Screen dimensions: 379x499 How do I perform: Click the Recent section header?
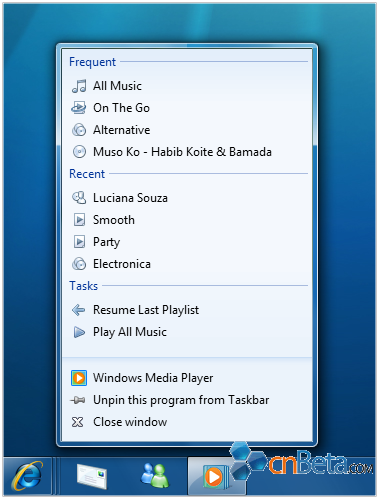point(87,174)
